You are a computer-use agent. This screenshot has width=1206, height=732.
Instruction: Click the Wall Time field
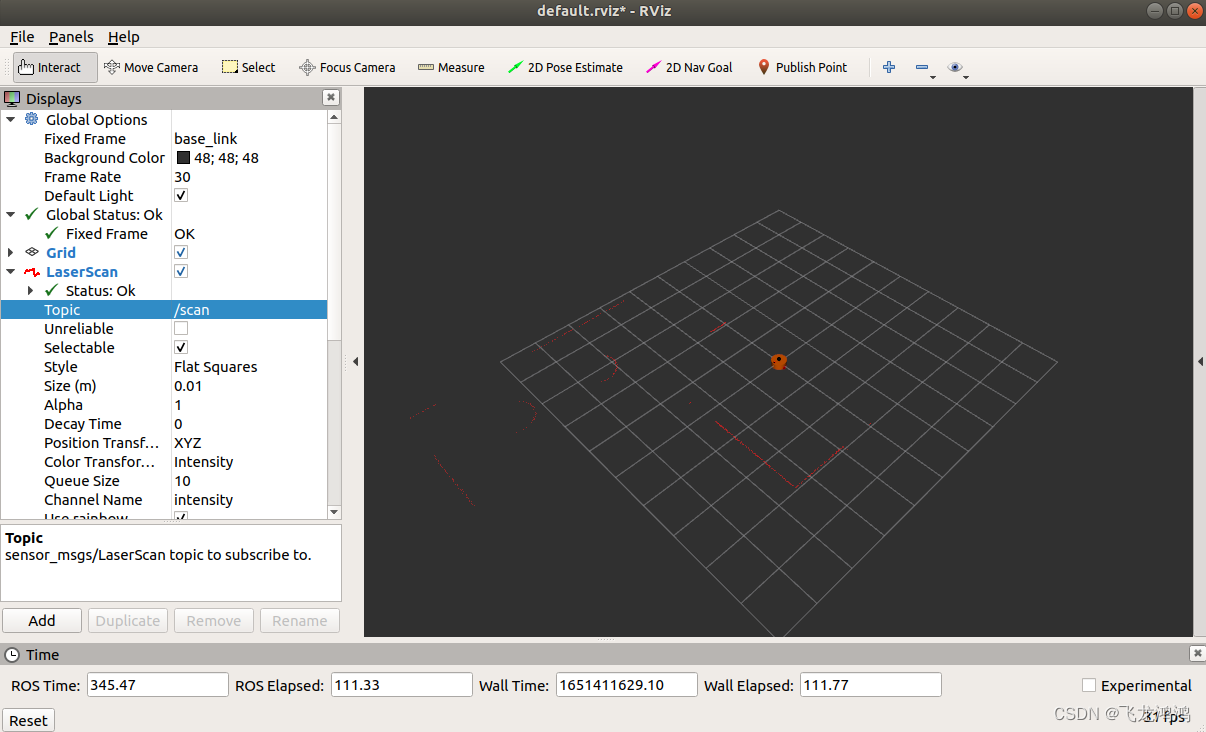click(626, 685)
